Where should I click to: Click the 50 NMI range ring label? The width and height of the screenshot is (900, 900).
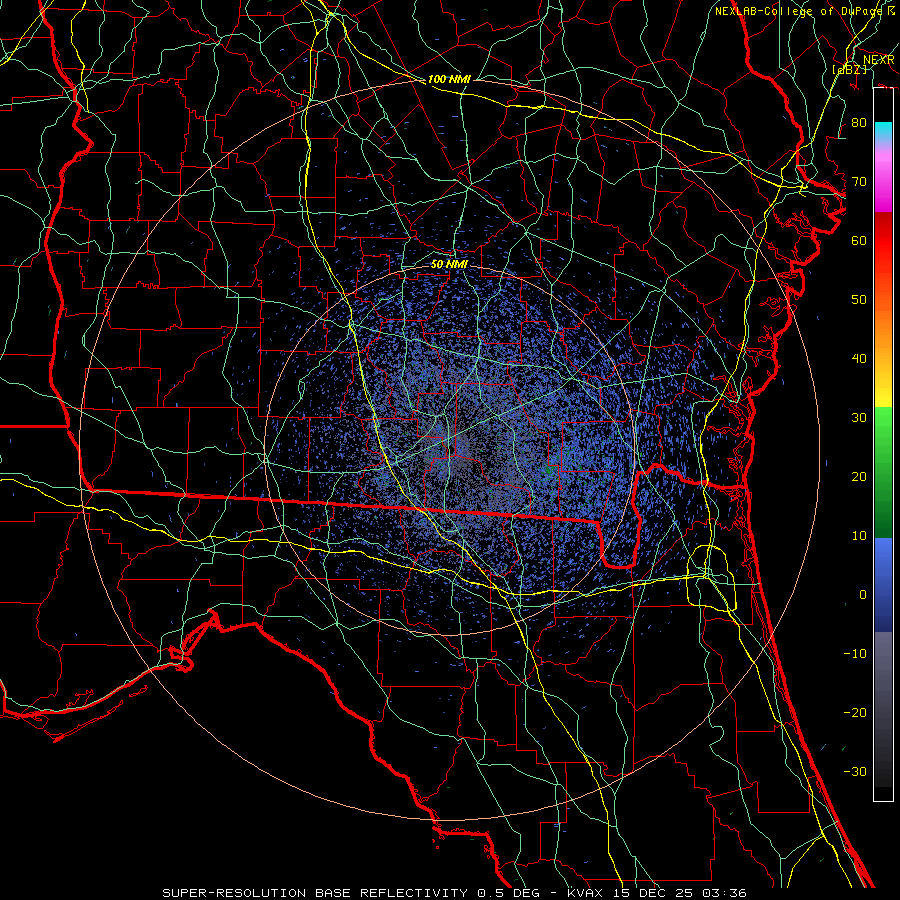tap(449, 264)
